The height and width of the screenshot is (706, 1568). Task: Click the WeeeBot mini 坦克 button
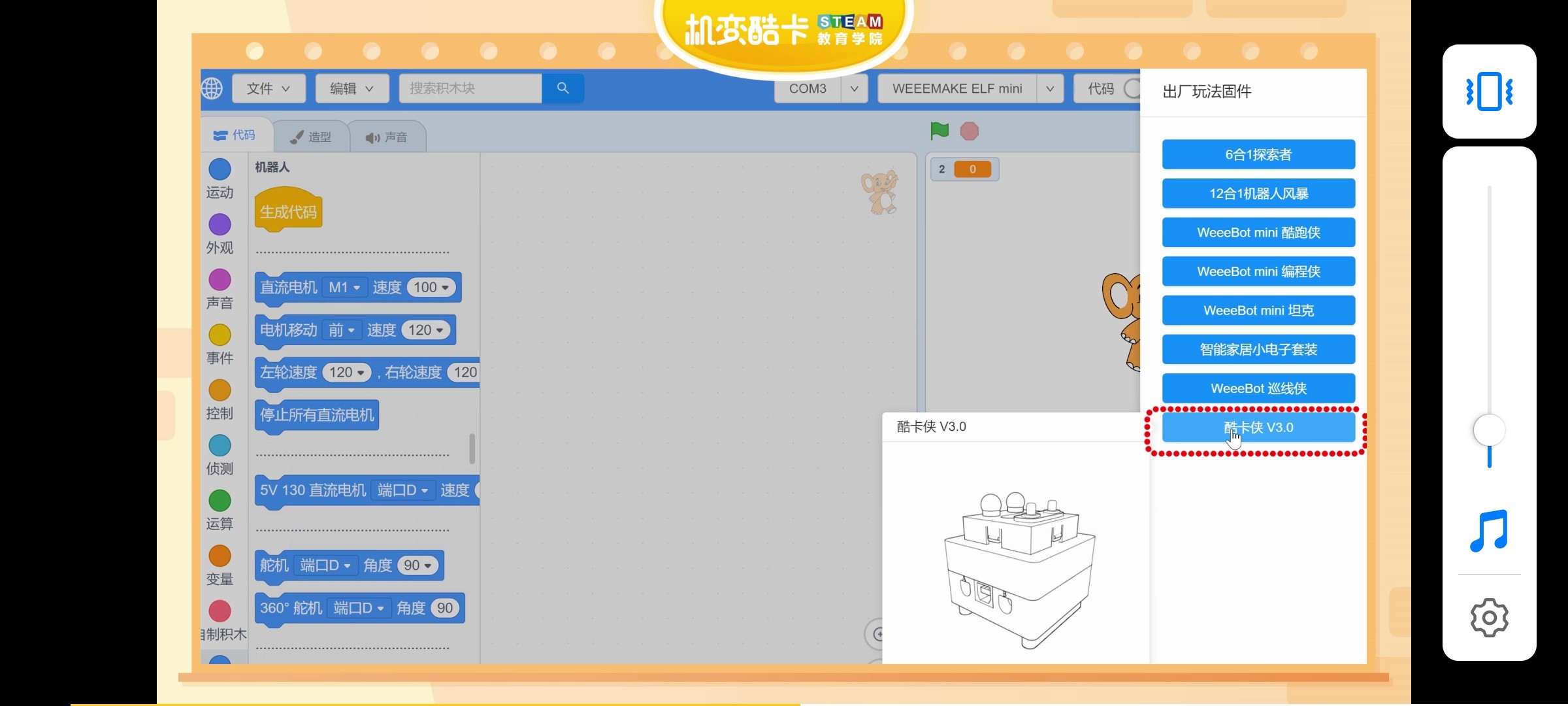pos(1258,311)
